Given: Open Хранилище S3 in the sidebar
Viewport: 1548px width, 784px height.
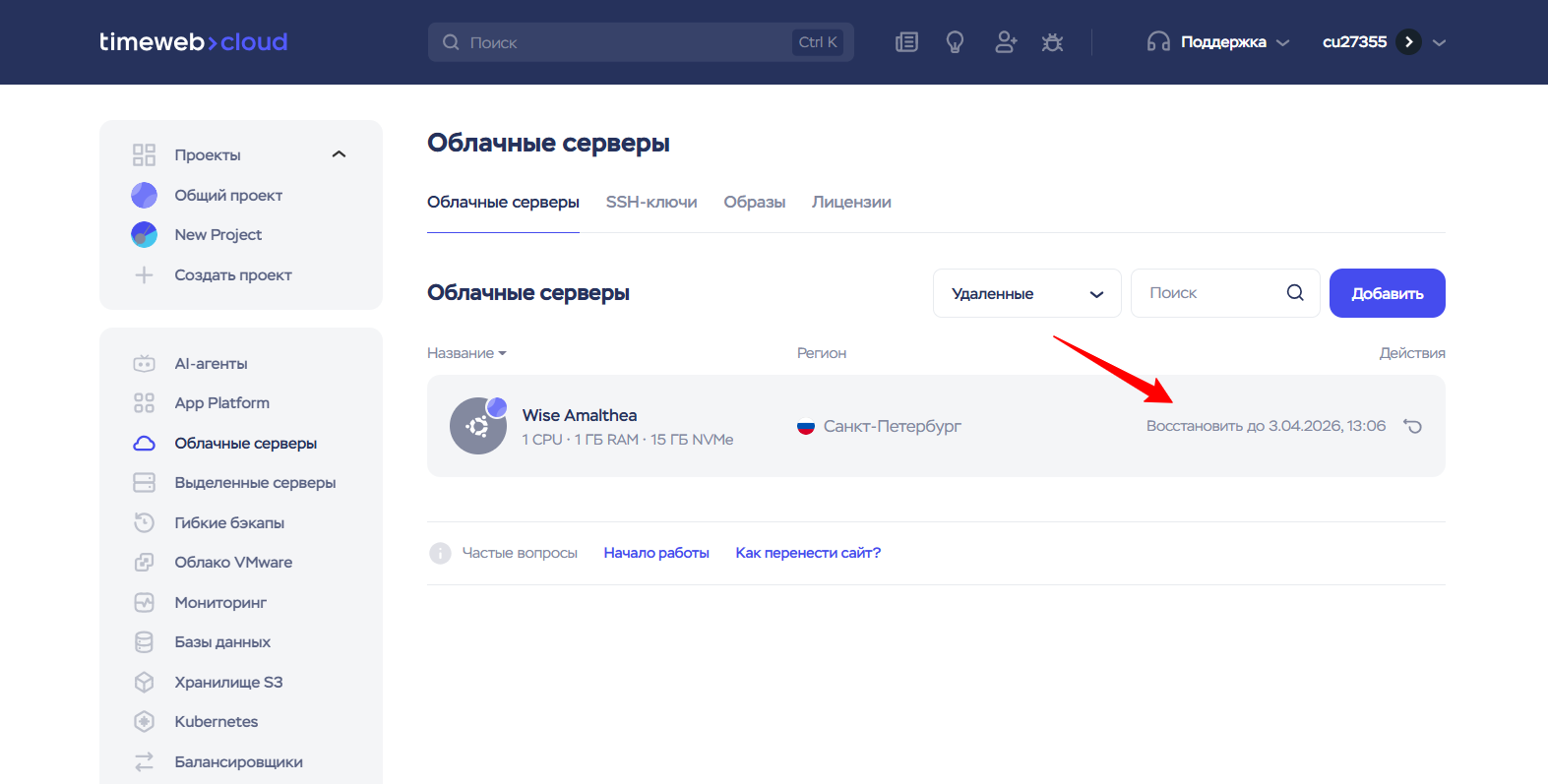Looking at the screenshot, I should tap(228, 682).
